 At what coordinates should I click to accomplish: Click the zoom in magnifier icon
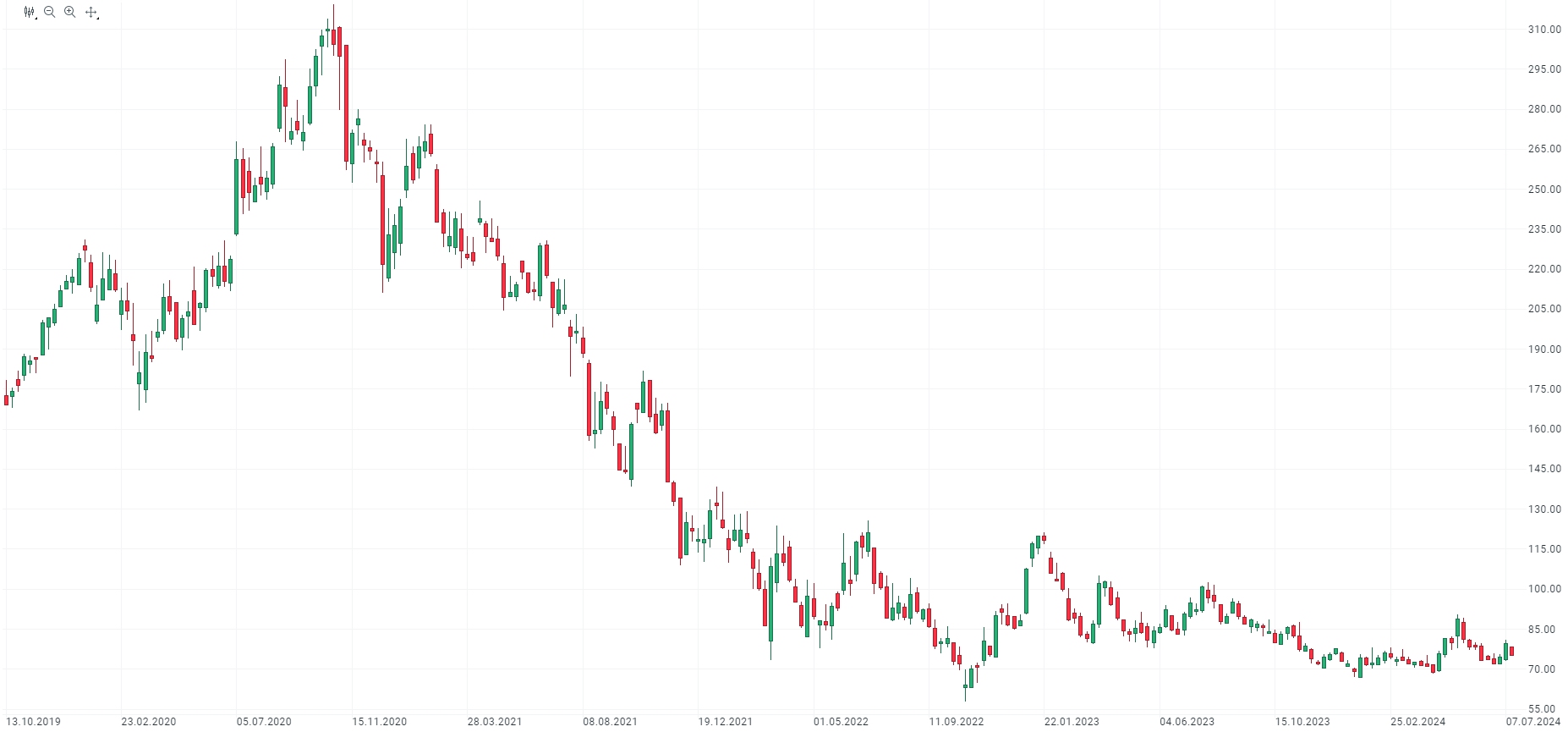[70, 12]
